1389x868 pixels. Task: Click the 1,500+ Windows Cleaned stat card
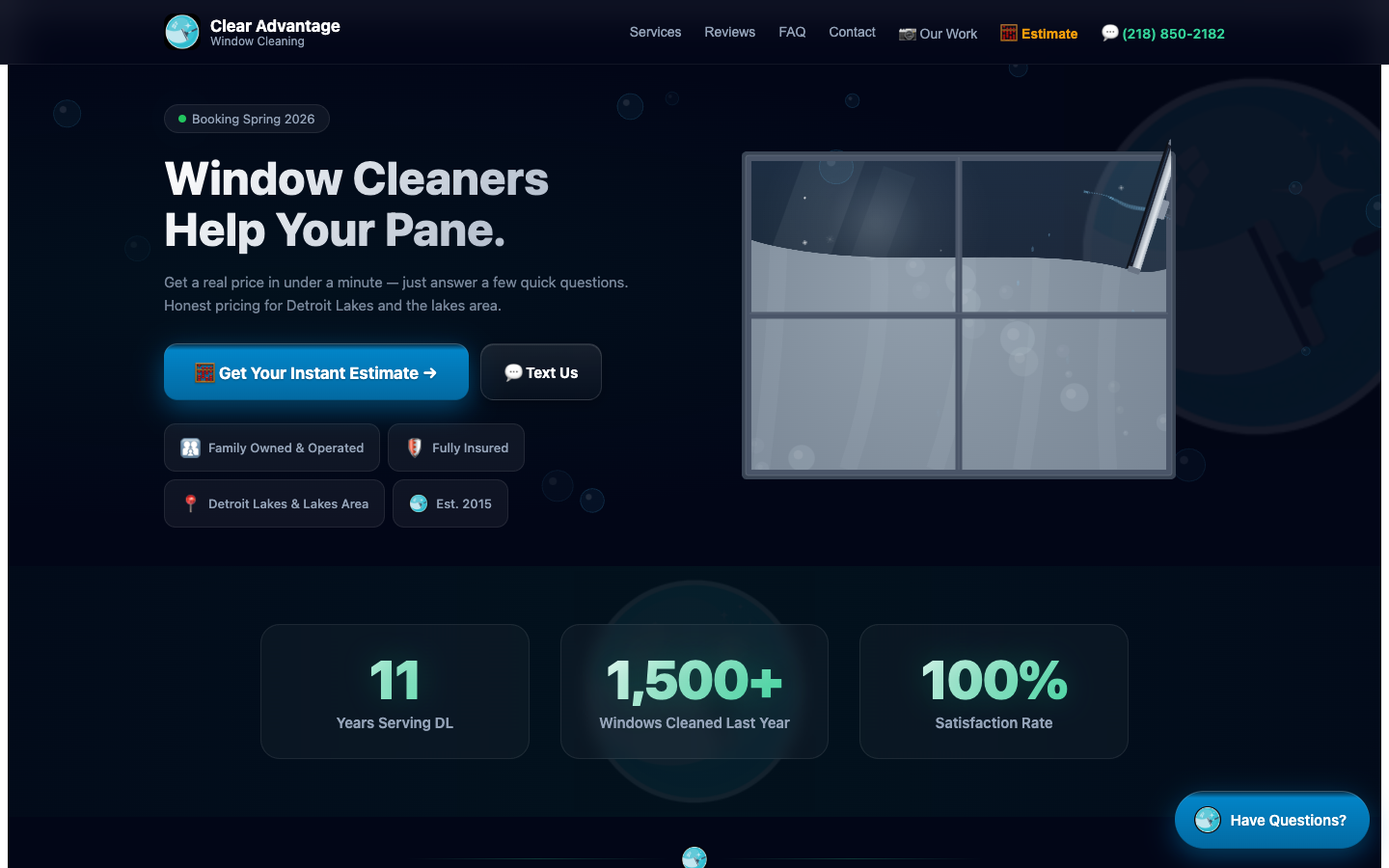click(694, 692)
